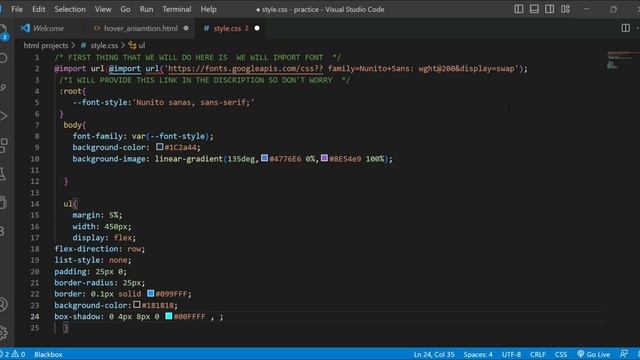640x360 pixels.
Task: Start Go Live server
Action: (593, 354)
